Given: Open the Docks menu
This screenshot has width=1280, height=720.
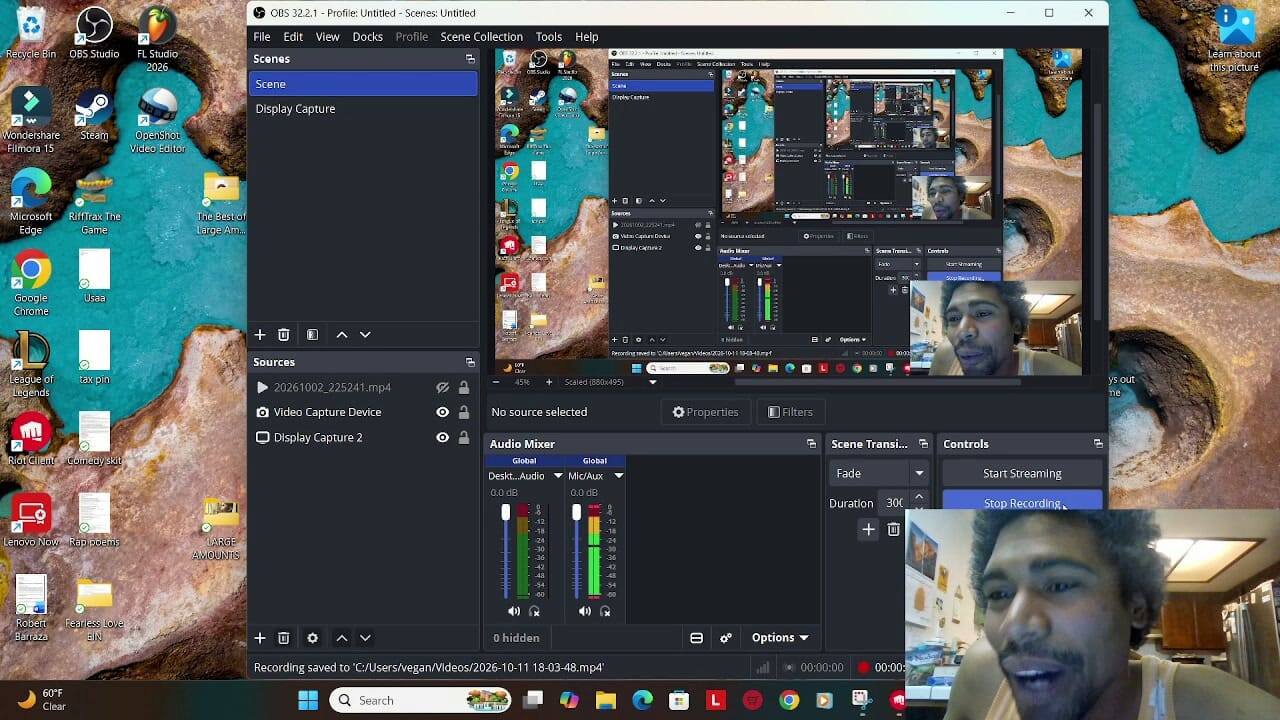Looking at the screenshot, I should click(x=367, y=37).
